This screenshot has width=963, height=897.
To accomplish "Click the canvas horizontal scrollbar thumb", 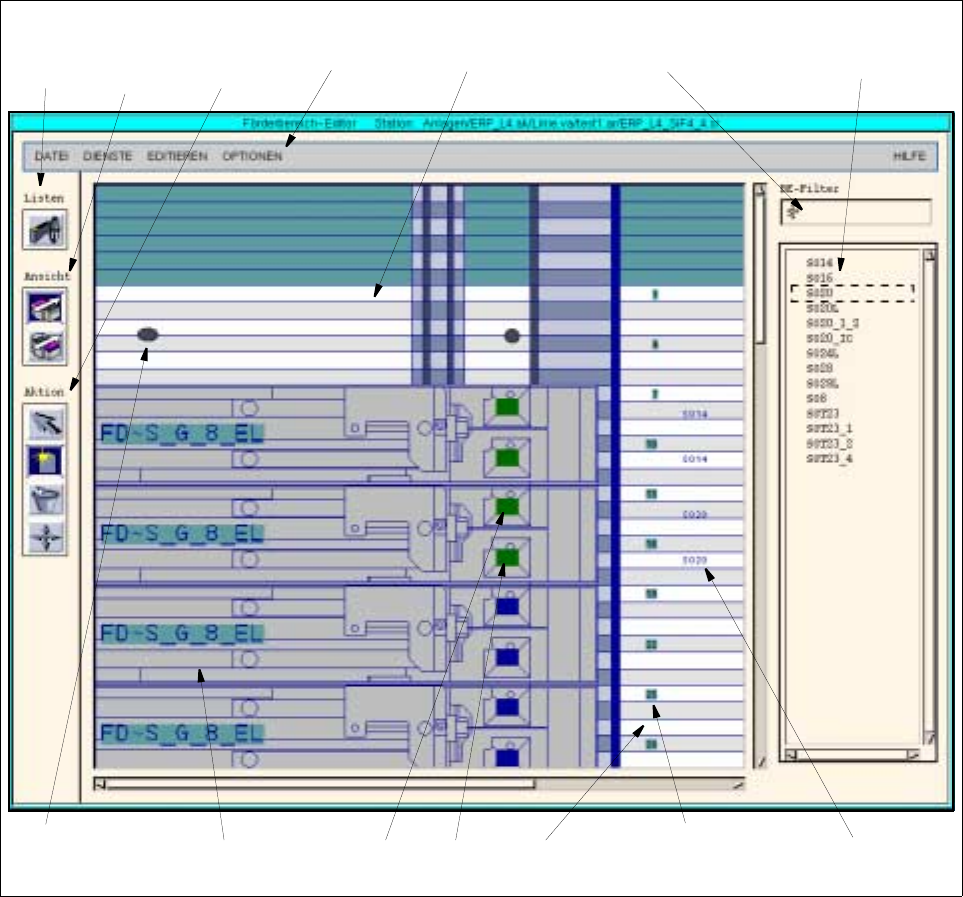I will click(320, 784).
